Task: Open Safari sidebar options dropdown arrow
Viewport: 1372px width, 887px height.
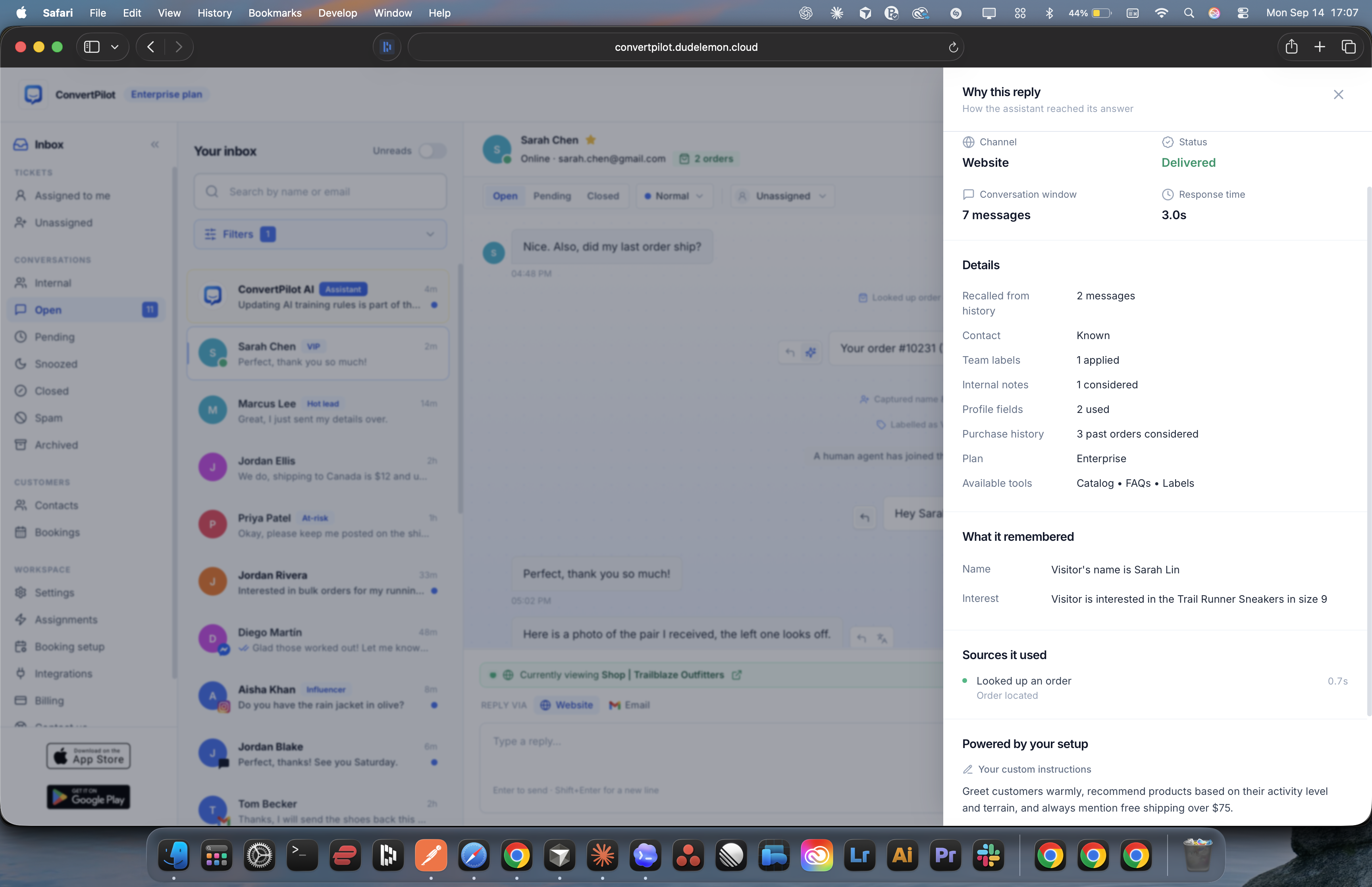Action: [115, 47]
